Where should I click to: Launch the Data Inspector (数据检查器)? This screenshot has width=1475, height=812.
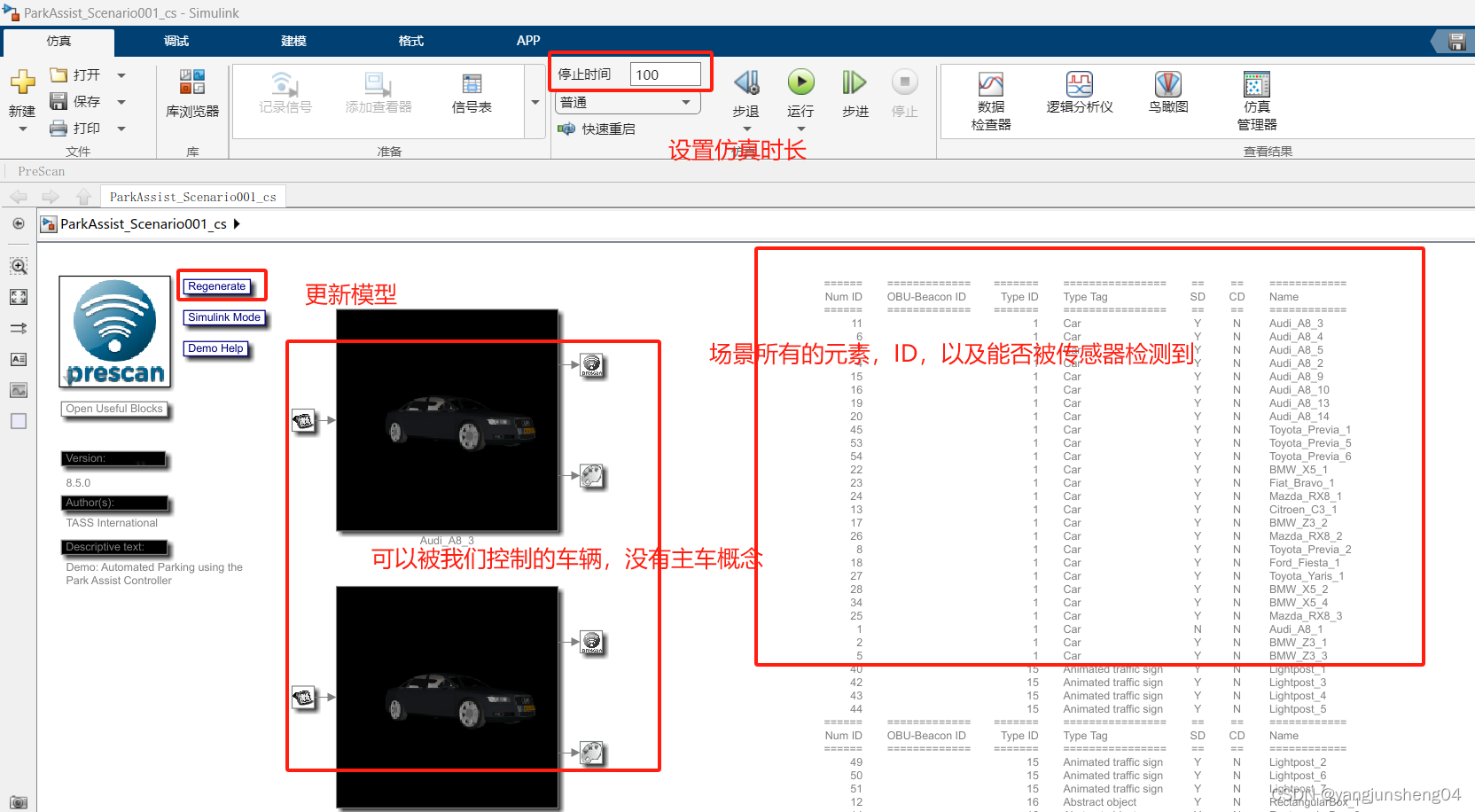(x=990, y=98)
